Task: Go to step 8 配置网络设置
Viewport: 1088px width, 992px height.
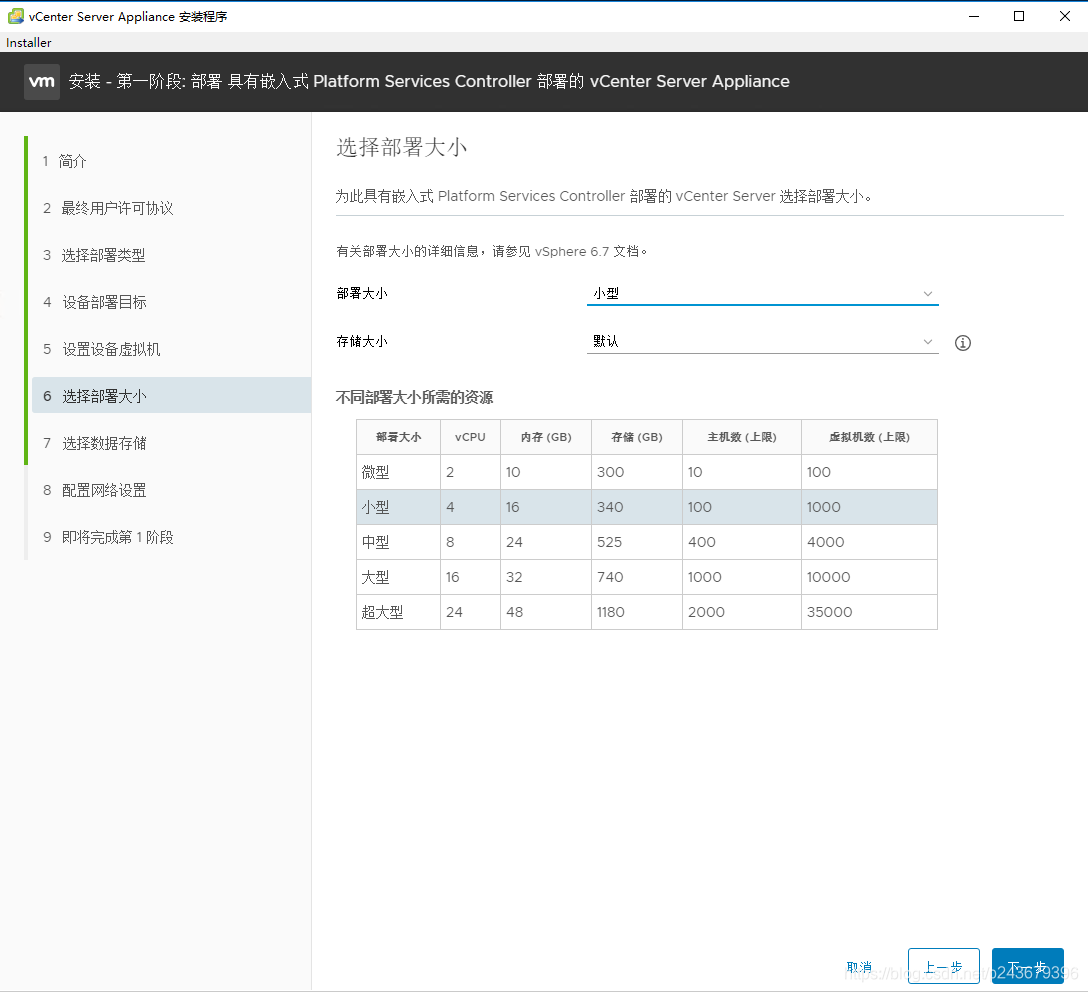Action: tap(94, 490)
